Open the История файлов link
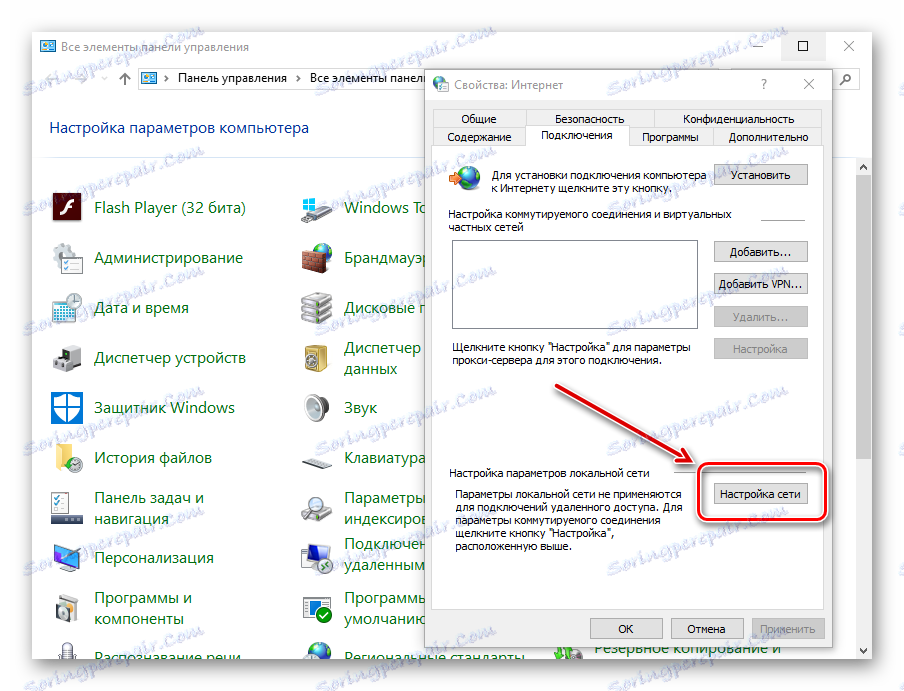904x691 pixels. 153,458
